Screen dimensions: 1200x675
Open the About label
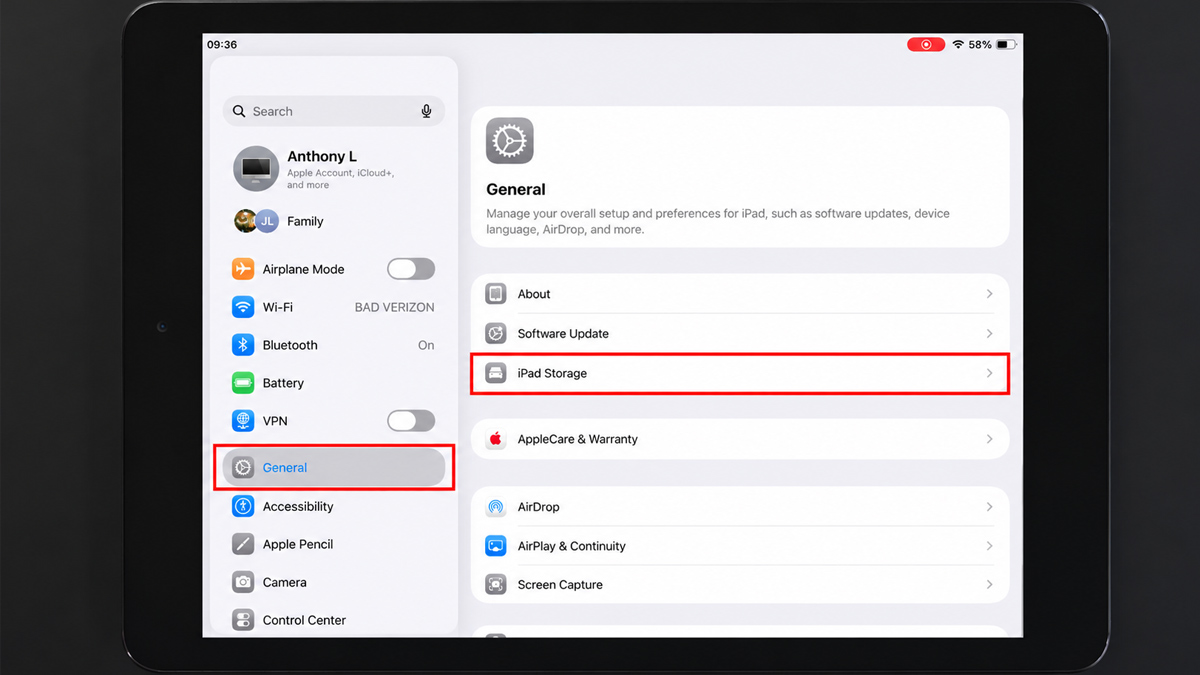pyautogui.click(x=534, y=294)
